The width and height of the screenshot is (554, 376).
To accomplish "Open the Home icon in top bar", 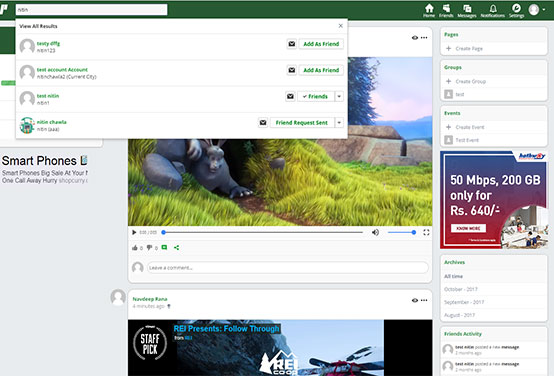I will click(429, 10).
